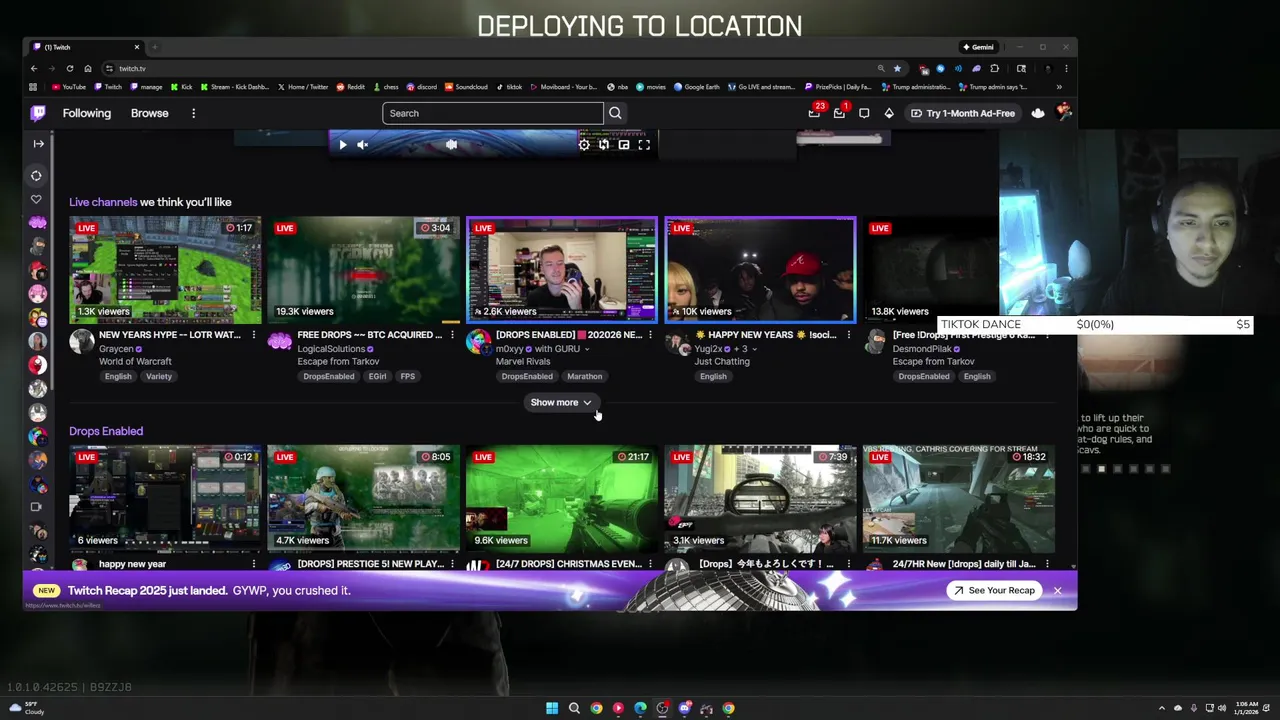Viewport: 1280px width, 720px height.
Task: Open the Gemini button in Chrome
Action: click(x=978, y=47)
